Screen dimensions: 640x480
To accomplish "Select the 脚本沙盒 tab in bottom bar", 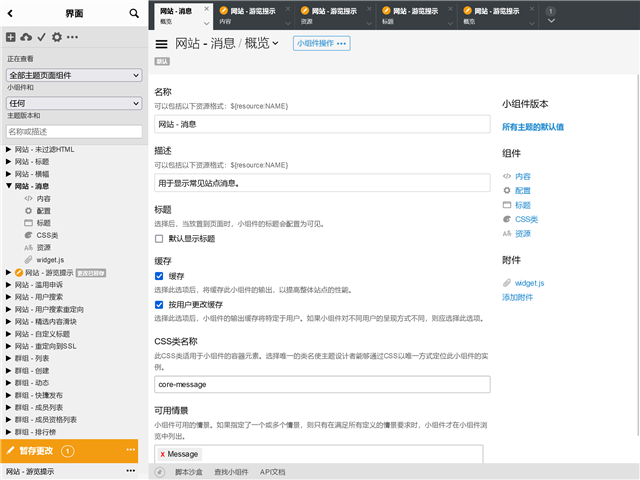I will click(x=188, y=471).
